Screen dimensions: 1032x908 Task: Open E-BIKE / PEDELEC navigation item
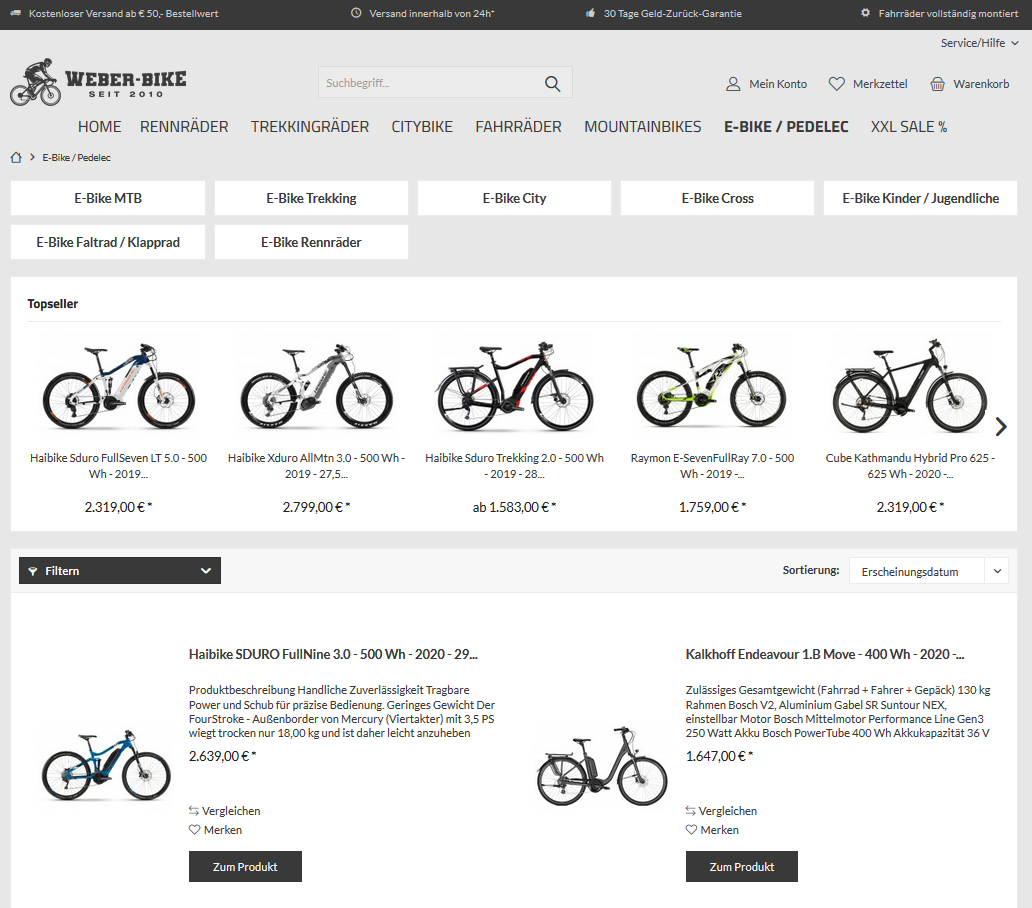click(787, 127)
